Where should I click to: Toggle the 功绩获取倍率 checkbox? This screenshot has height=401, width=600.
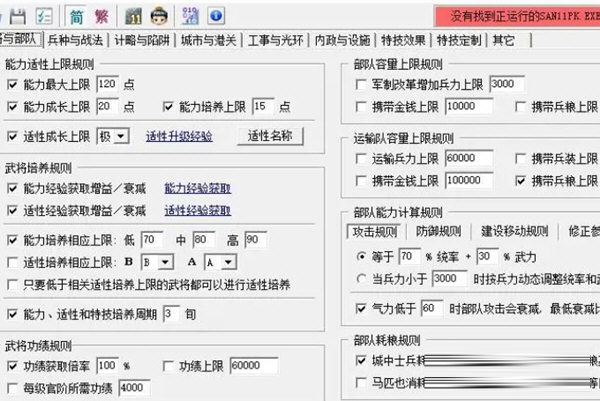(12, 366)
